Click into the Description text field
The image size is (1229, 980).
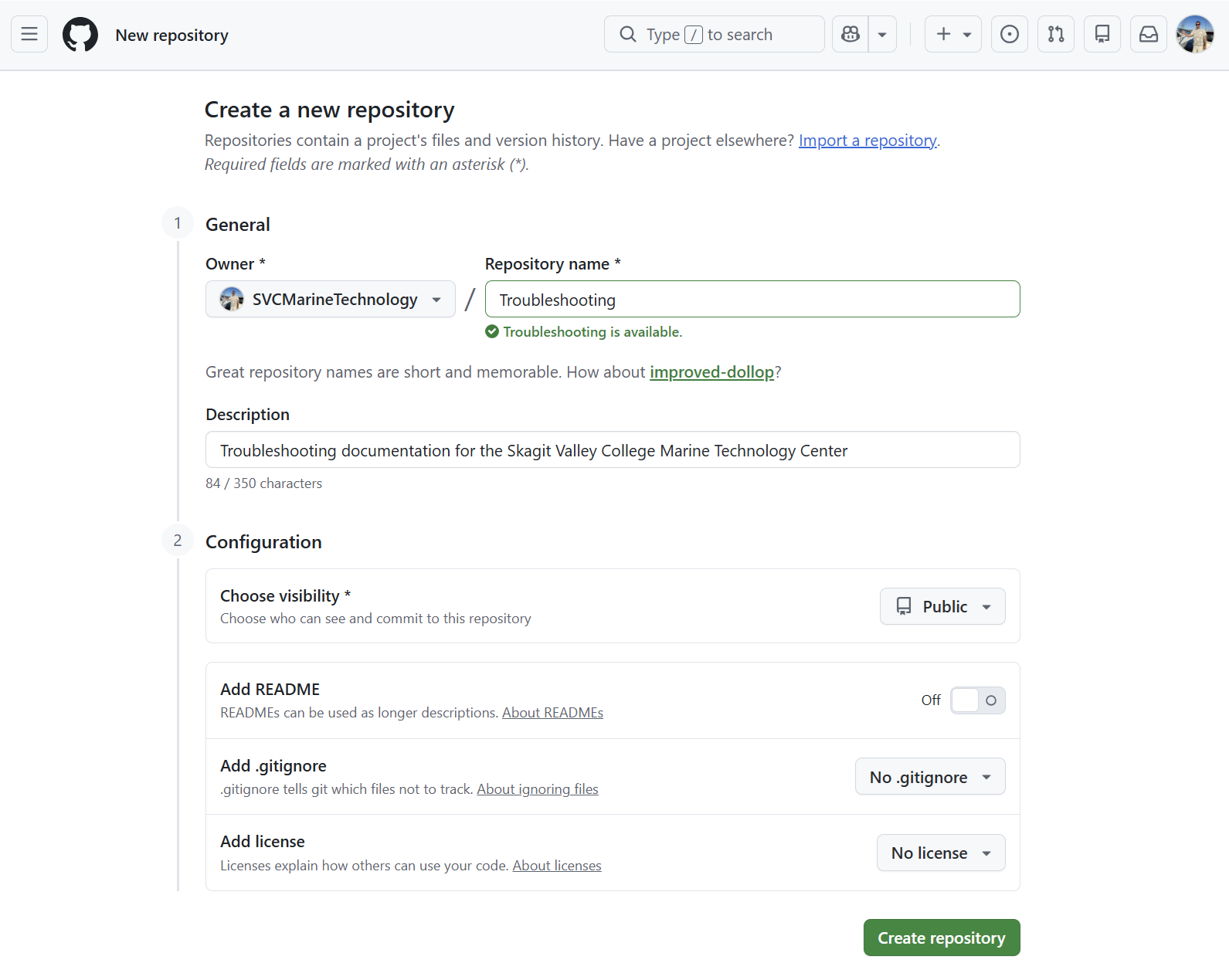pos(613,450)
